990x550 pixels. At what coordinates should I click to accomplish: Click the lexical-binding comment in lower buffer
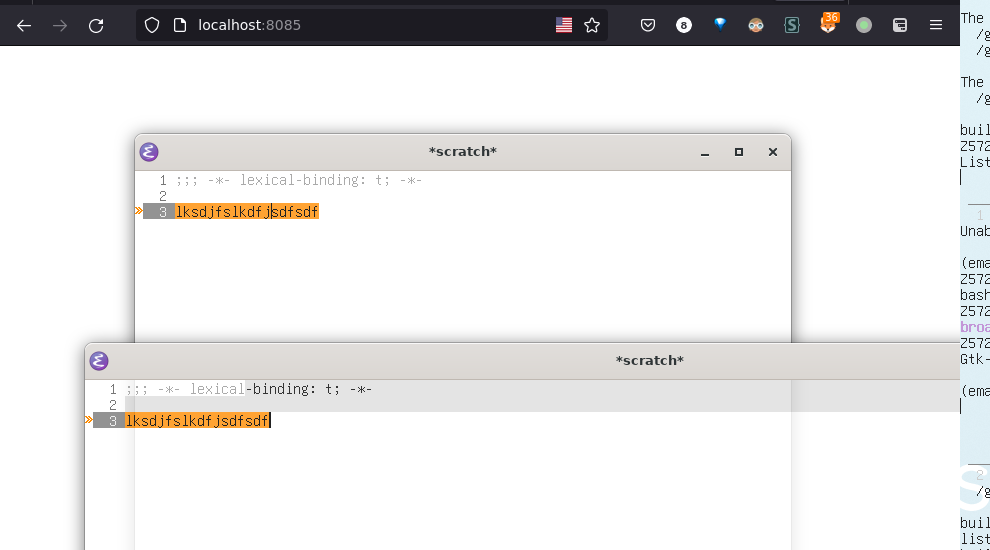tap(249, 389)
